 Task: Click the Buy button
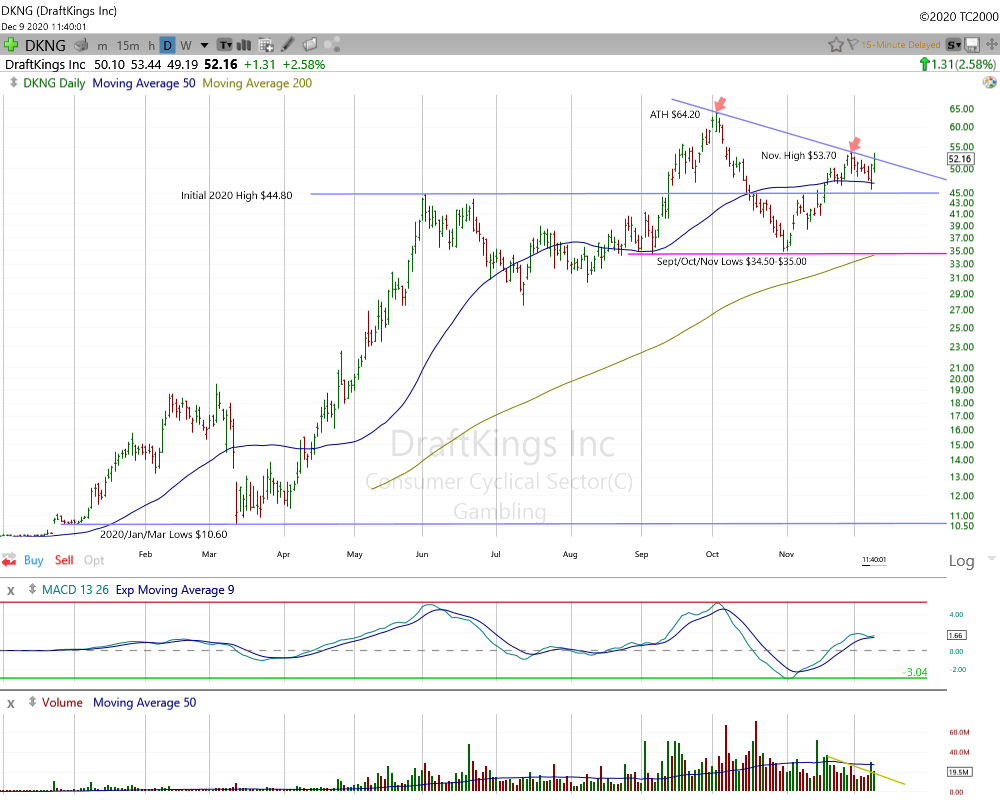[x=34, y=560]
